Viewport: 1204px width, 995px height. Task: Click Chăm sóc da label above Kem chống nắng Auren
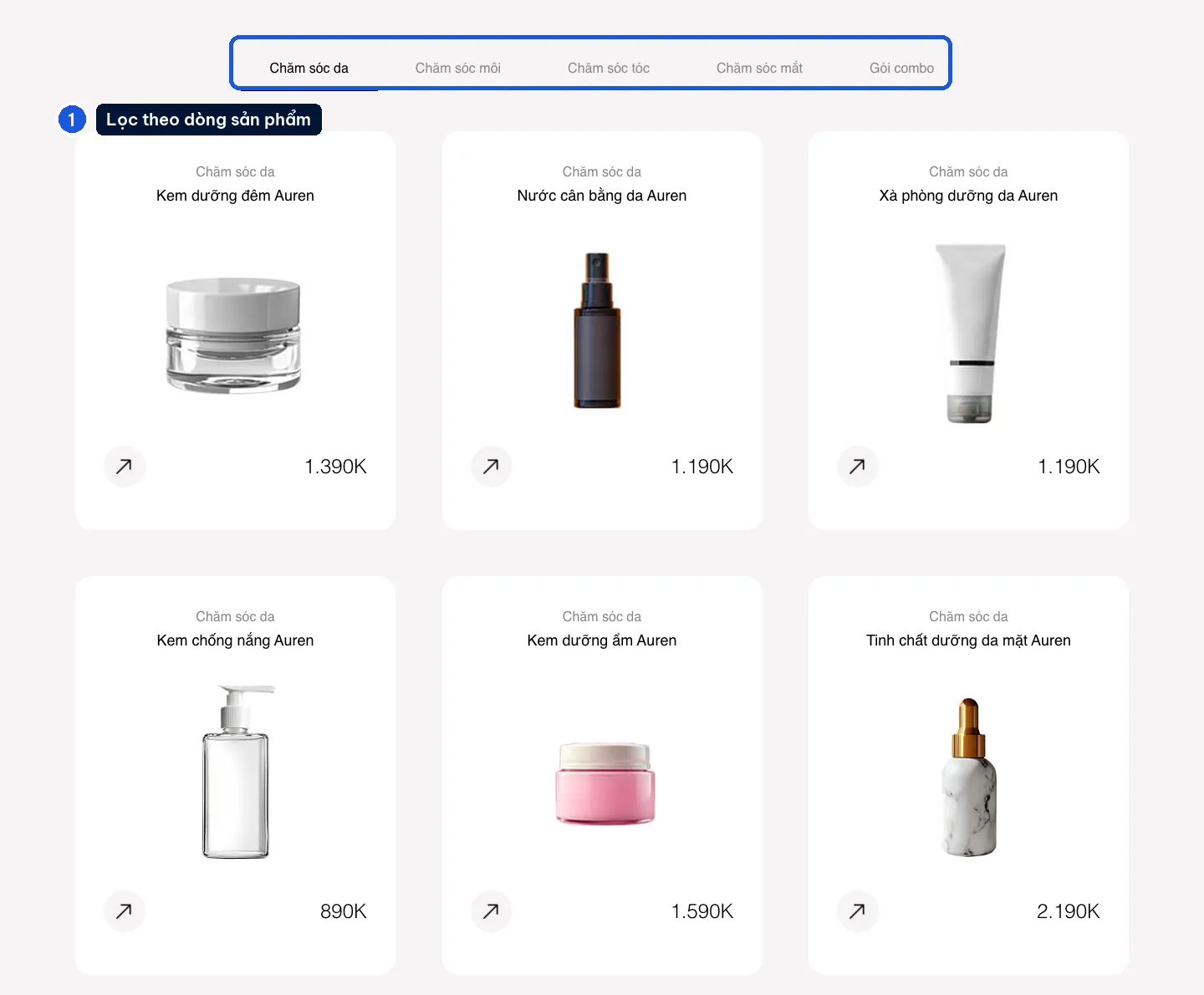[235, 616]
